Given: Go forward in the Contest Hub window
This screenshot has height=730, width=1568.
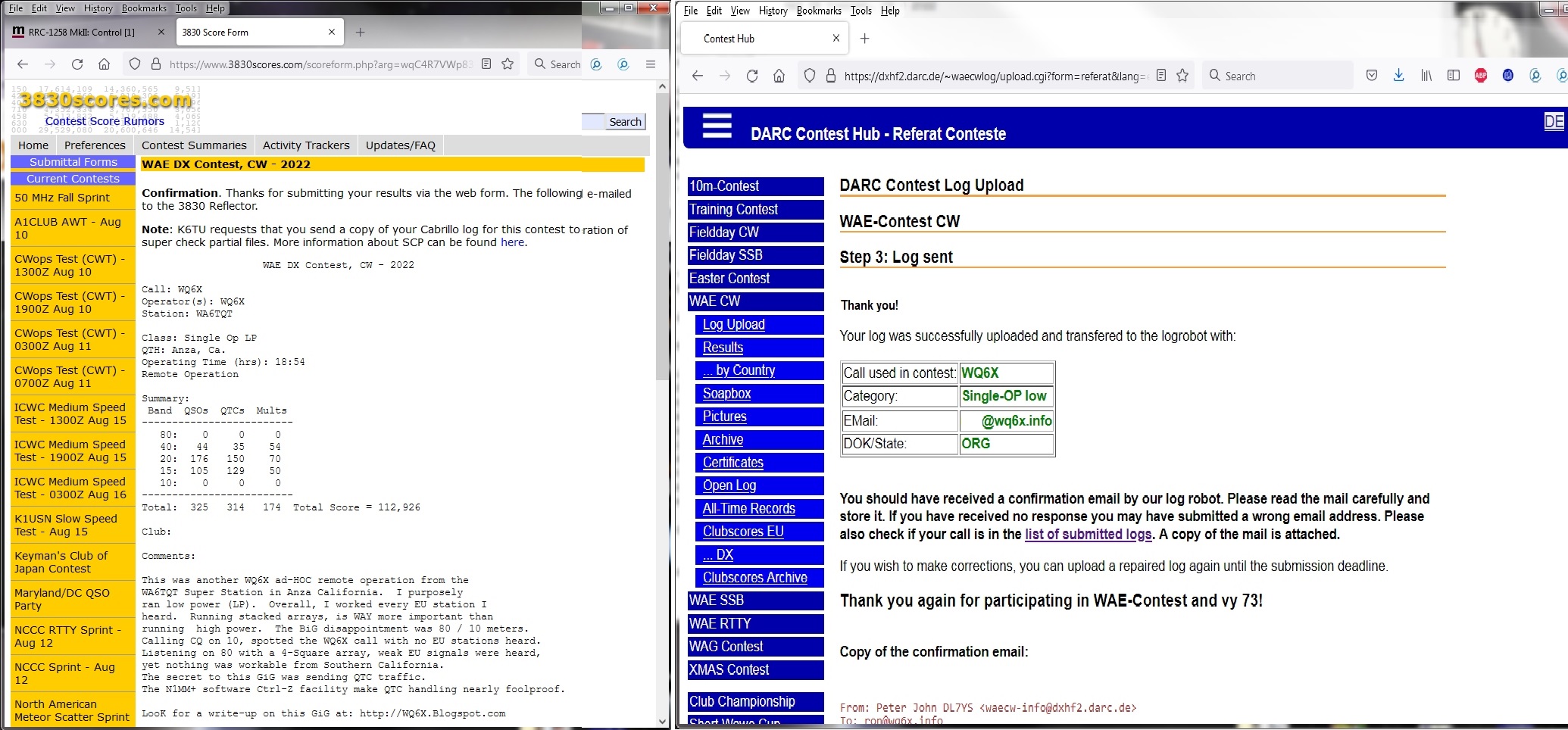Looking at the screenshot, I should [x=725, y=76].
